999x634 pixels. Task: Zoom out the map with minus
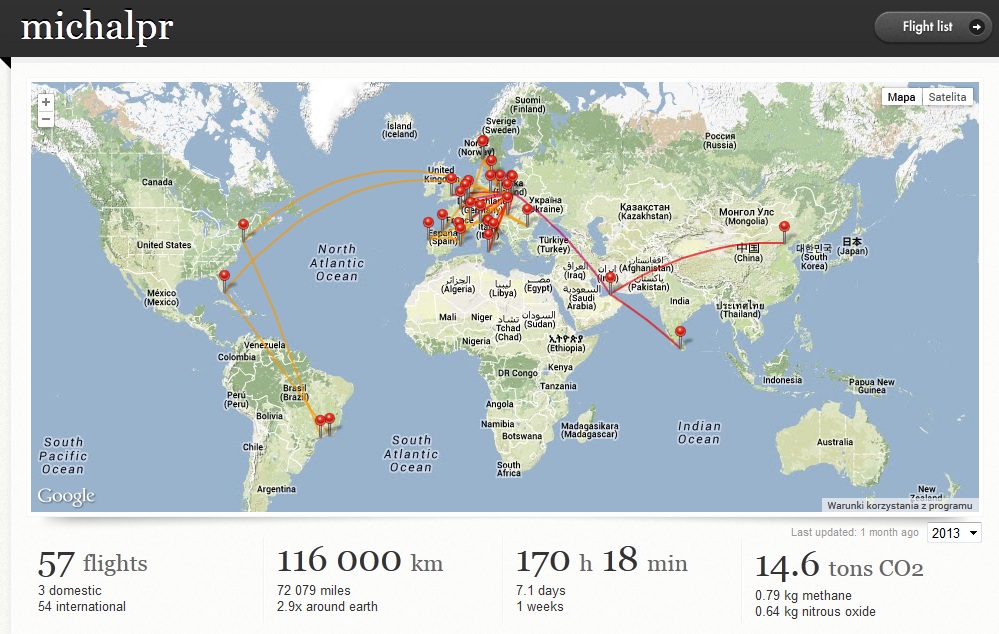tap(46, 119)
